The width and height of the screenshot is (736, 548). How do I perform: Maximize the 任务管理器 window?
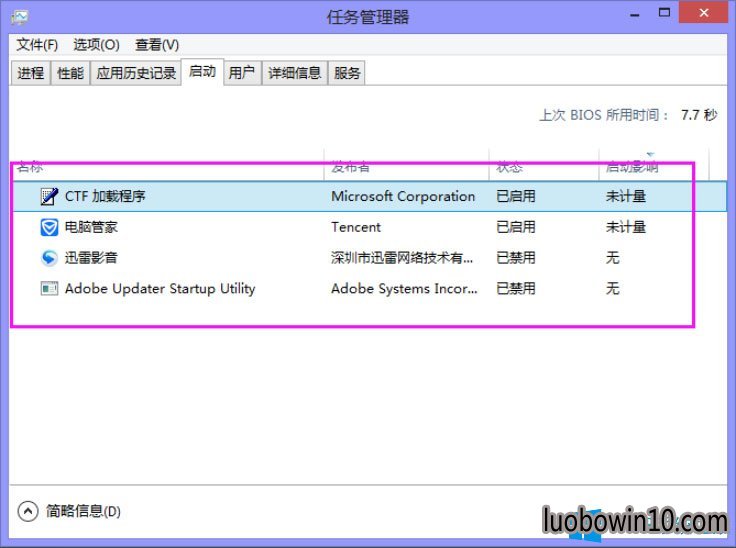(x=664, y=13)
